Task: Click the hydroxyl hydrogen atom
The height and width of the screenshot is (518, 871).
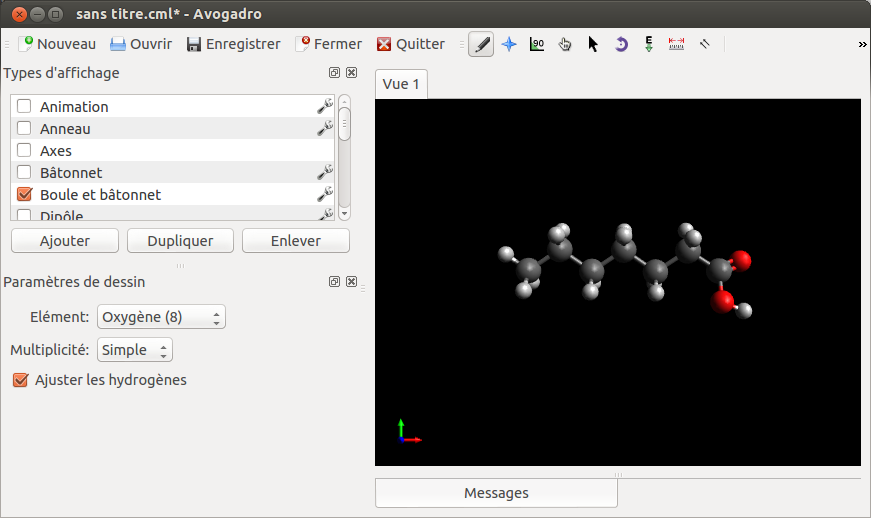Action: pyautogui.click(x=744, y=310)
